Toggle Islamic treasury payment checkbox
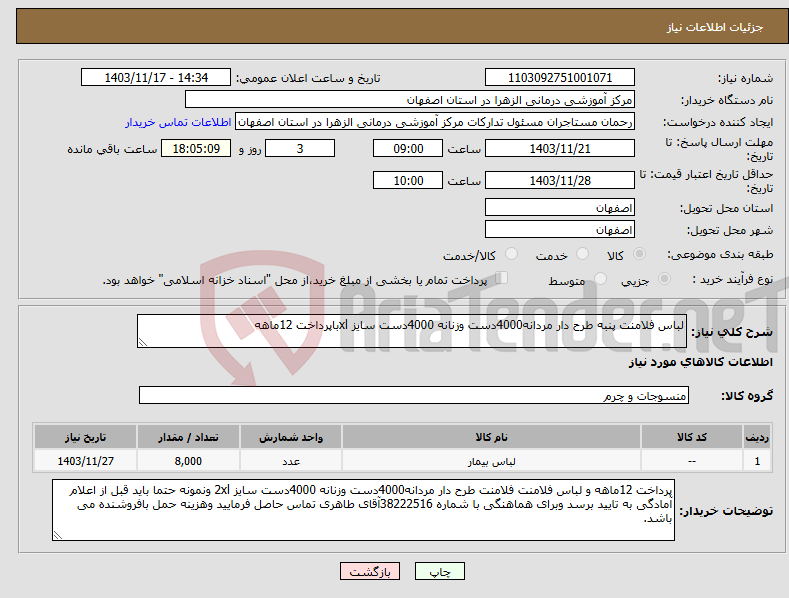Image resolution: width=789 pixels, height=598 pixels. 502,278
